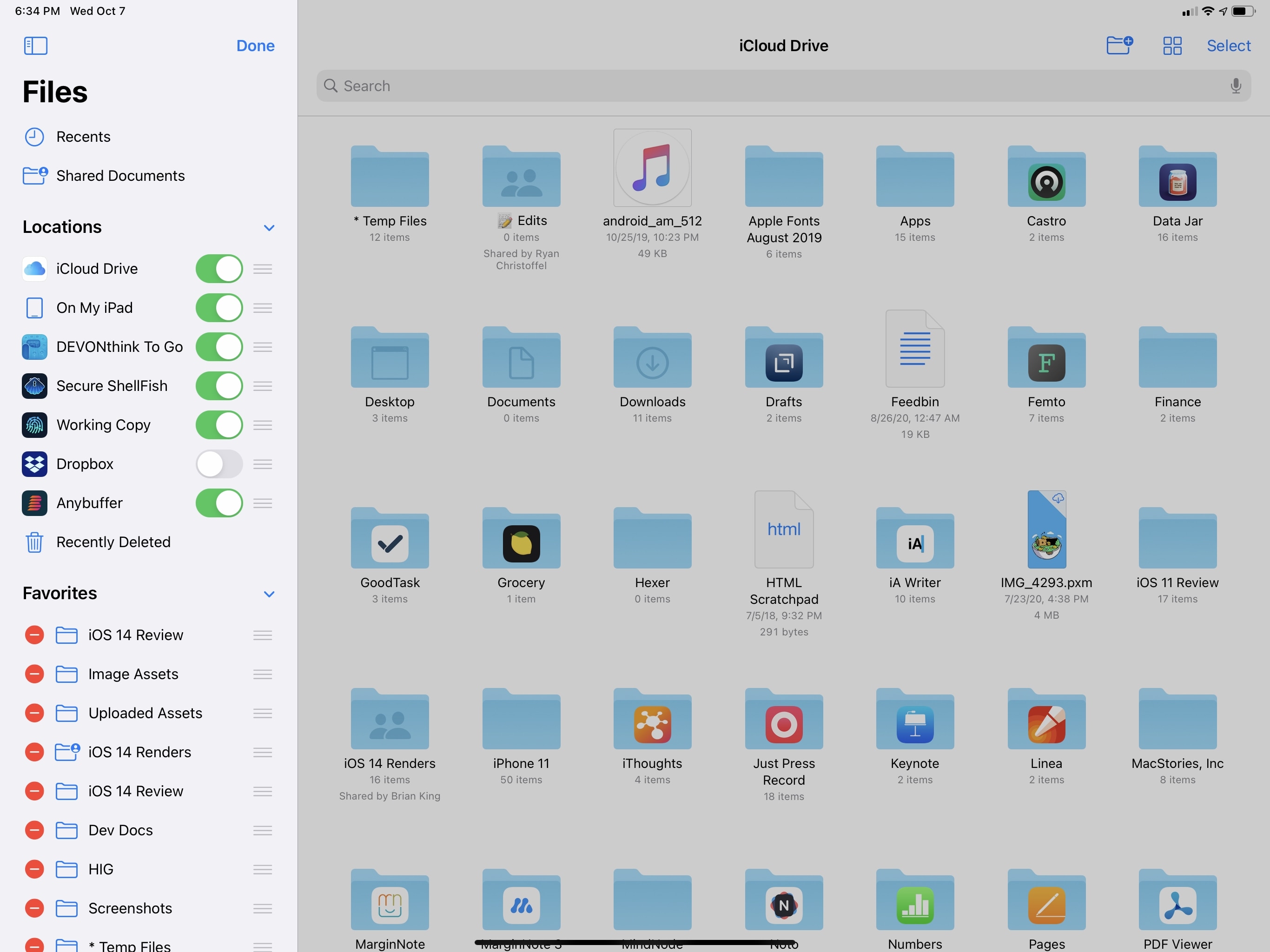Remove Screenshots from Favorites
Image resolution: width=1270 pixels, height=952 pixels.
(x=34, y=908)
